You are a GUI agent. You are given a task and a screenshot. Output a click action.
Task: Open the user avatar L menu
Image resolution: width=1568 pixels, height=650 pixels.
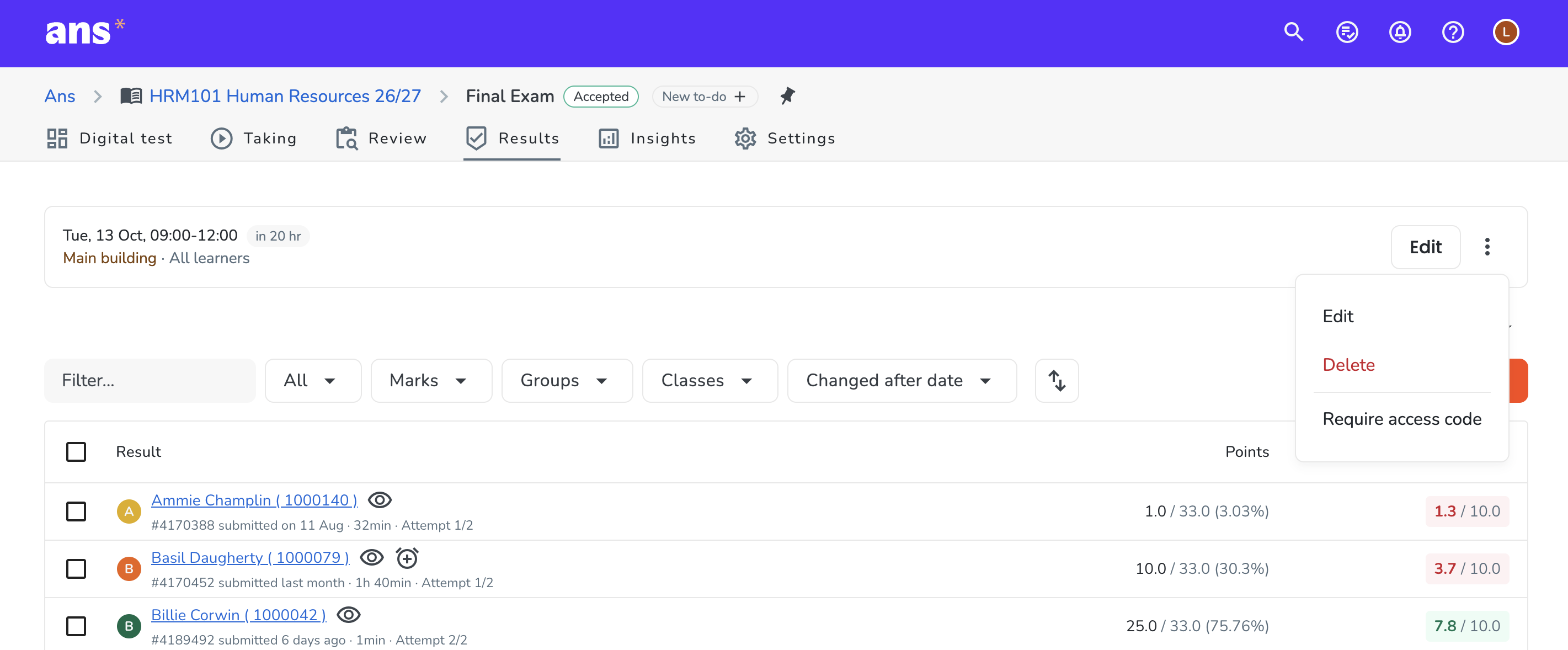pos(1505,32)
